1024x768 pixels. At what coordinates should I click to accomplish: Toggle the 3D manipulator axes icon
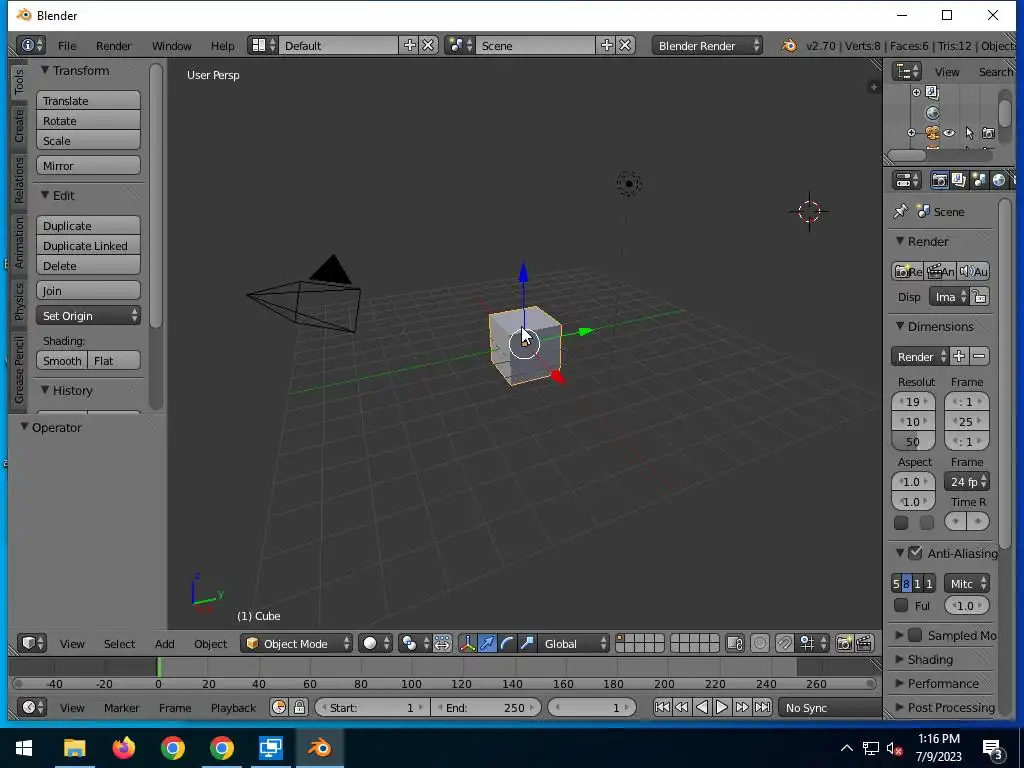[x=468, y=643]
